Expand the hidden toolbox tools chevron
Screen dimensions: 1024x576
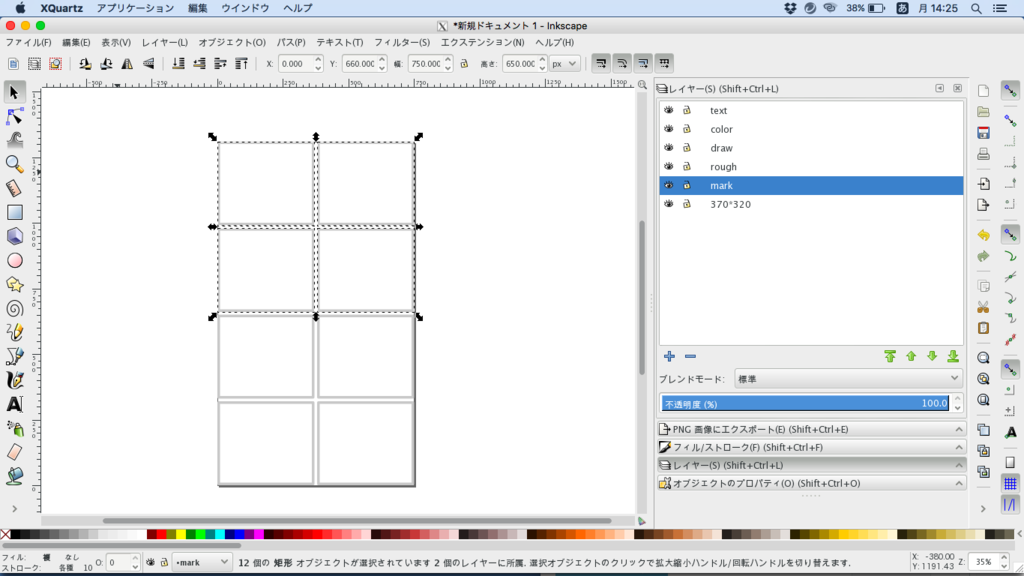tap(14, 509)
